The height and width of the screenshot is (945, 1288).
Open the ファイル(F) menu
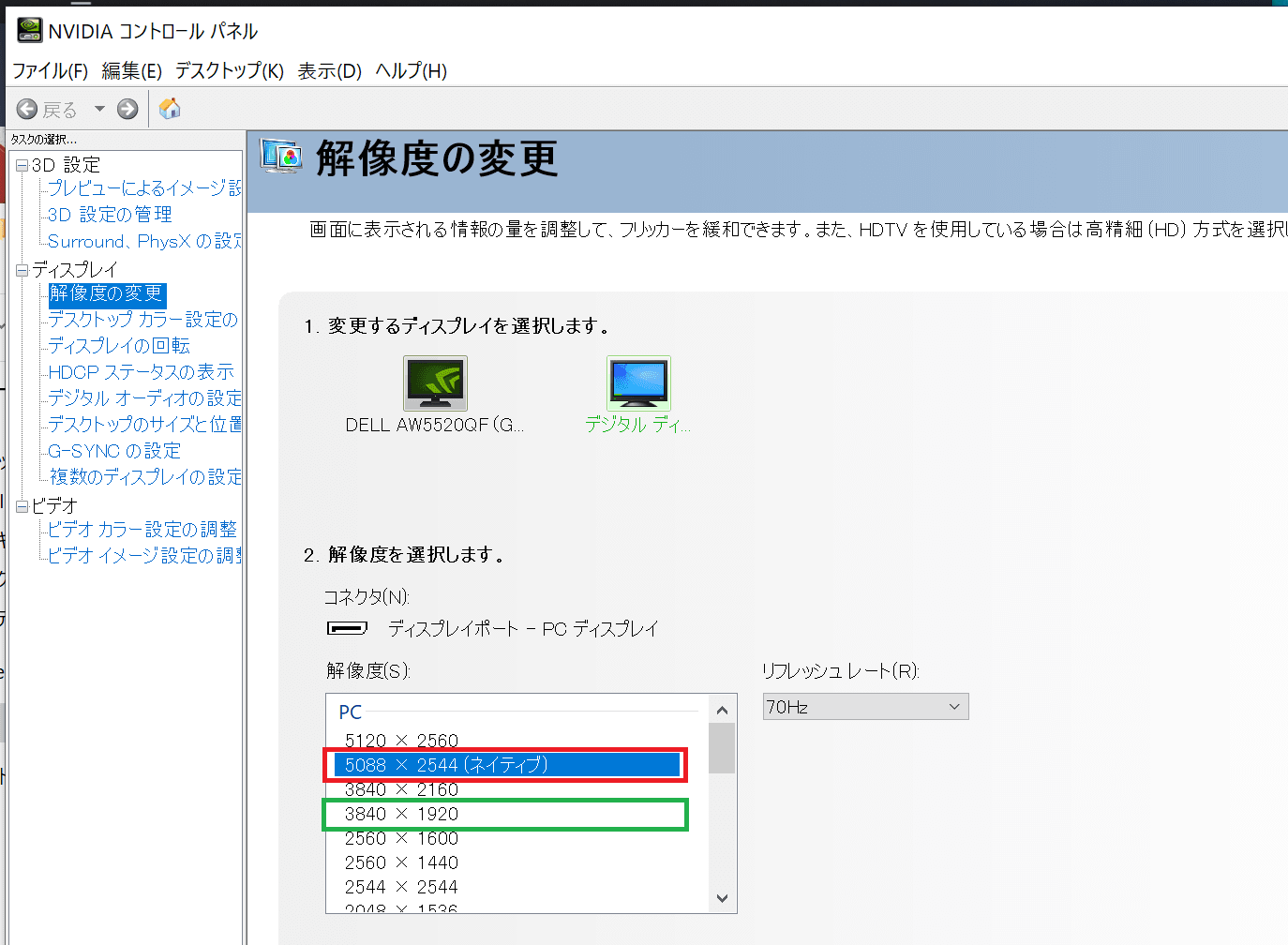[x=50, y=71]
